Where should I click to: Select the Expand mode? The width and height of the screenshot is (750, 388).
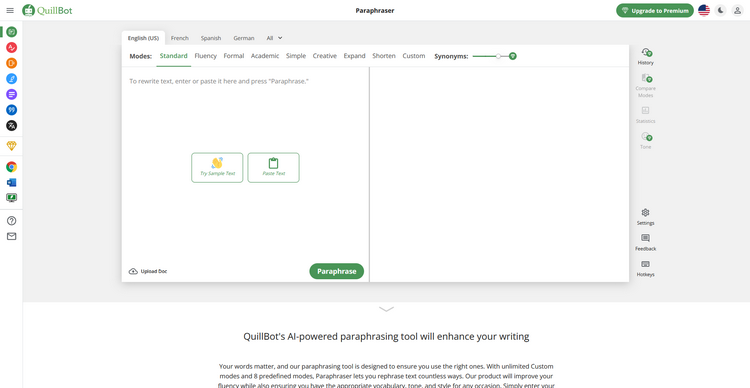354,56
